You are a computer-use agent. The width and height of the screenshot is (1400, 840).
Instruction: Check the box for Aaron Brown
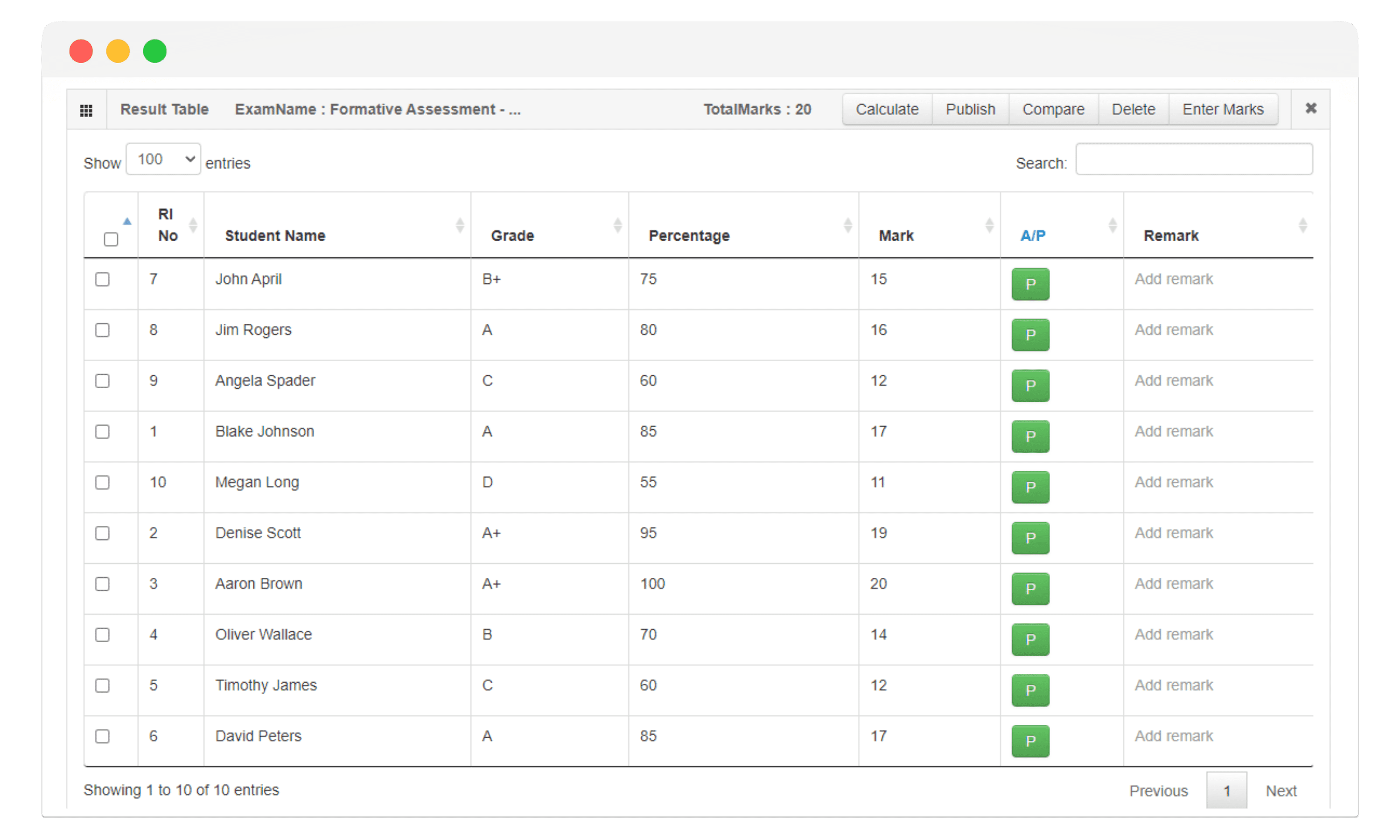pyautogui.click(x=102, y=584)
